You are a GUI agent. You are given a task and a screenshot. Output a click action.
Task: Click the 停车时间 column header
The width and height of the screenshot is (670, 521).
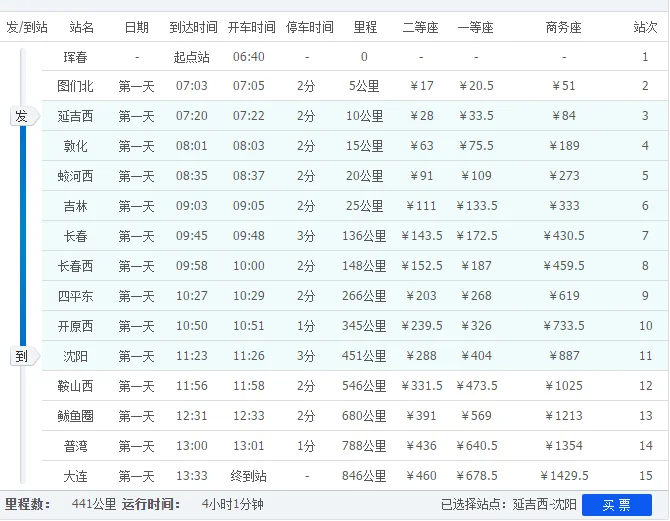(x=309, y=27)
